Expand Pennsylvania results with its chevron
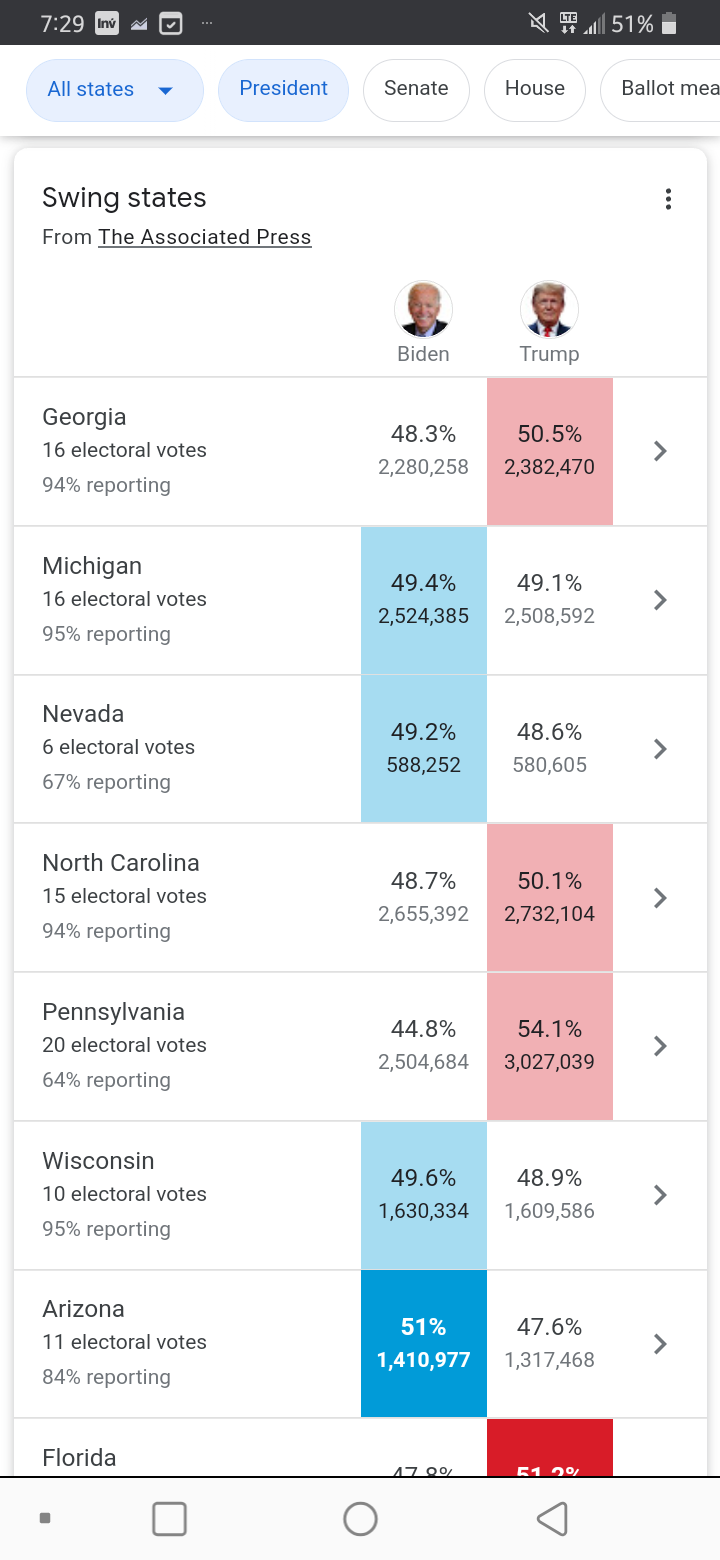 click(659, 1046)
